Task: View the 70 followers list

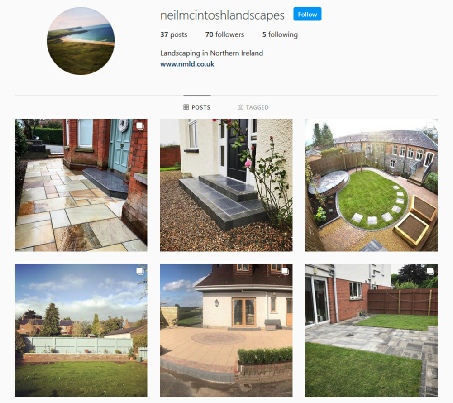Action: pos(225,34)
